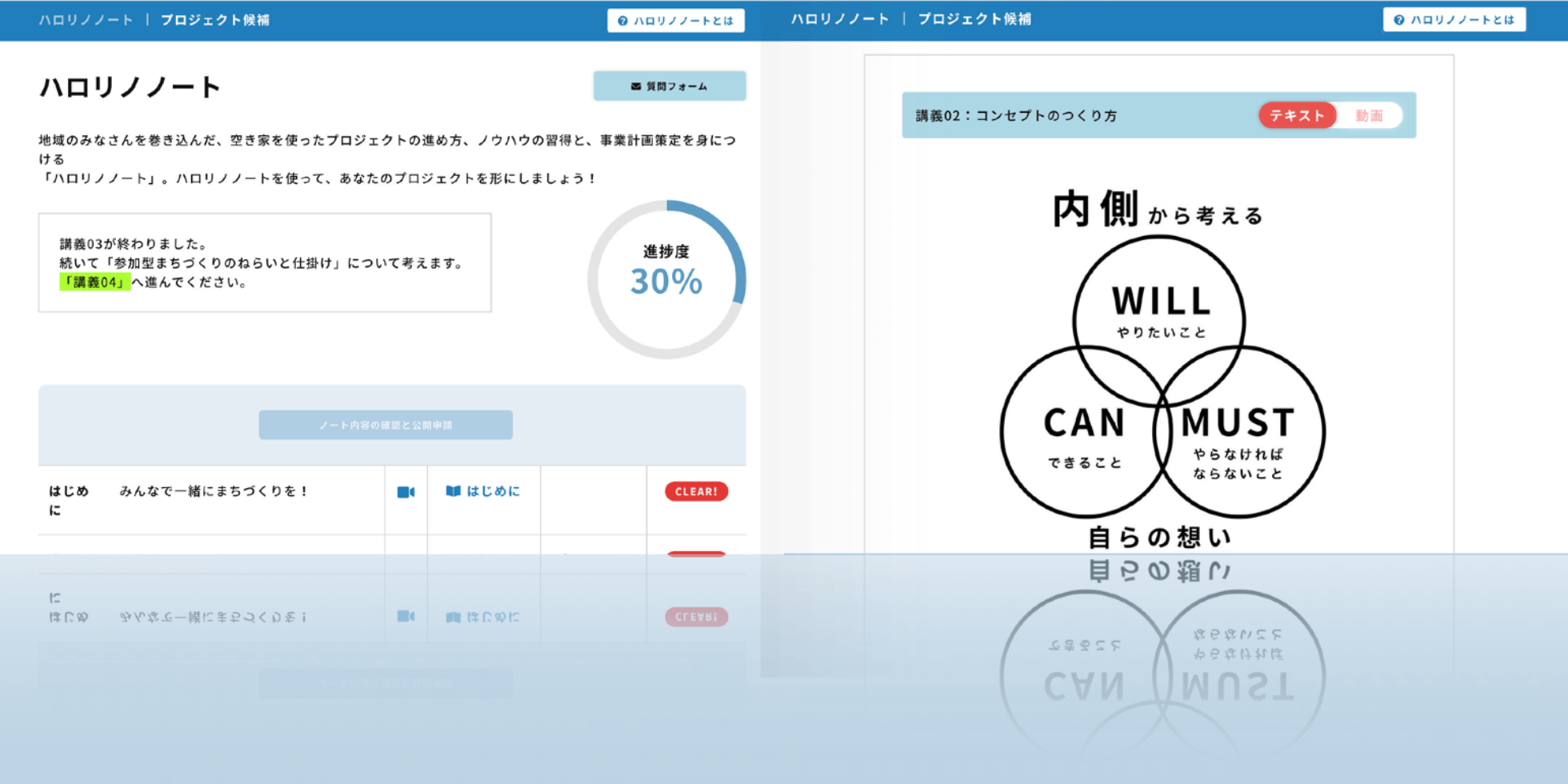This screenshot has height=784, width=1568.
Task: Click the question mark icon in the right pane's ハロリノノートとは button
Action: [1398, 20]
